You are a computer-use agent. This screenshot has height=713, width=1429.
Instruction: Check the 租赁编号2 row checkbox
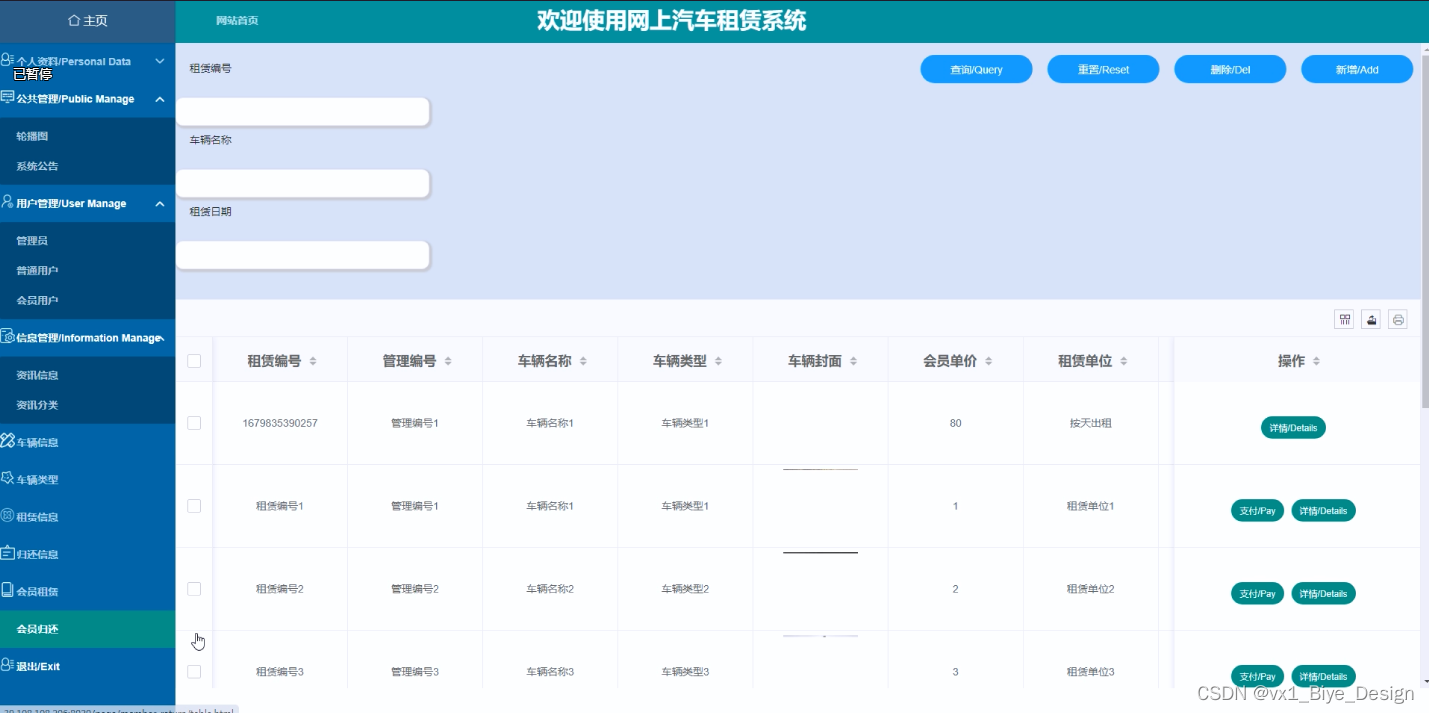click(x=194, y=589)
